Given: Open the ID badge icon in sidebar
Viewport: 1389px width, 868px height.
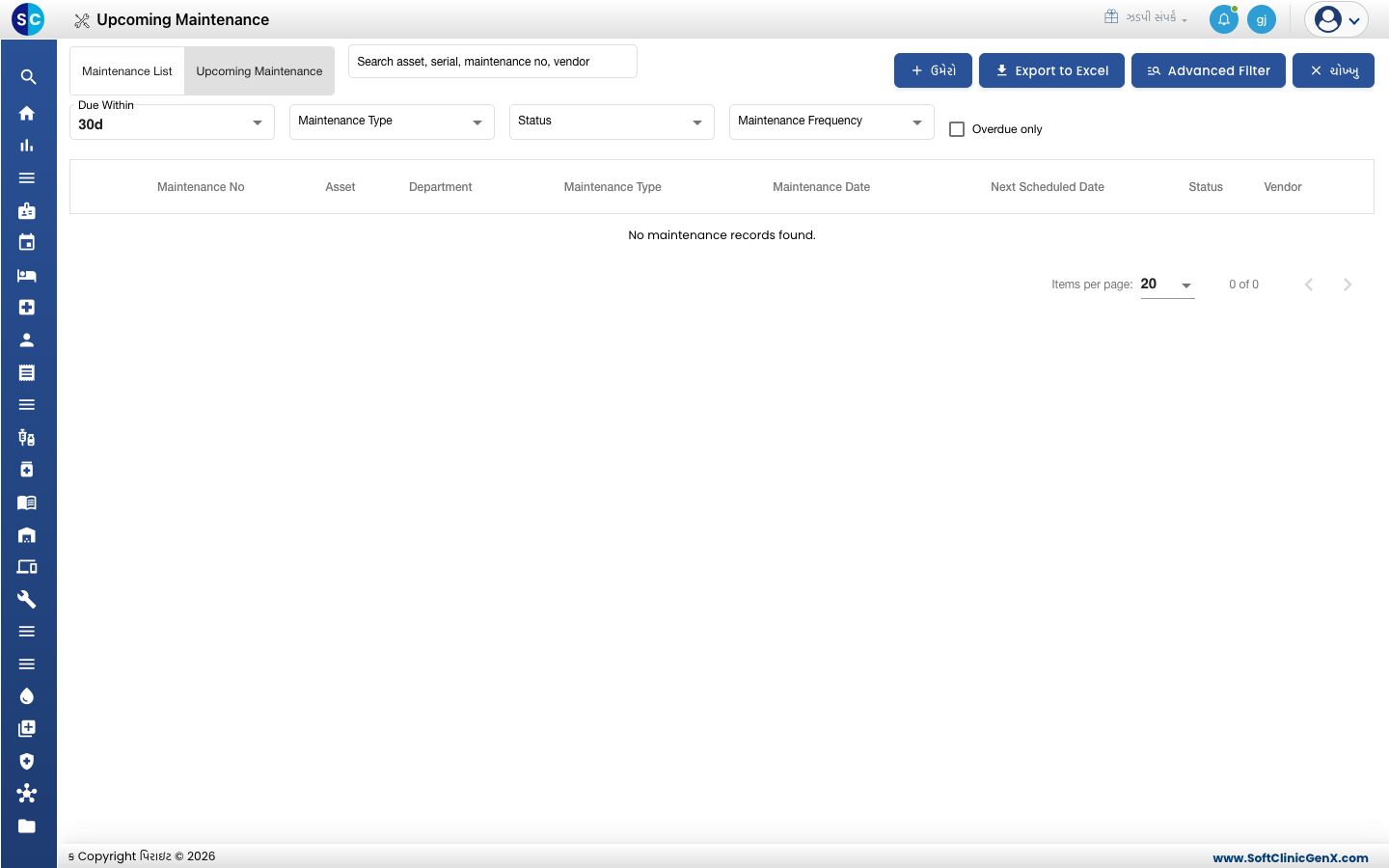Looking at the screenshot, I should 27,210.
